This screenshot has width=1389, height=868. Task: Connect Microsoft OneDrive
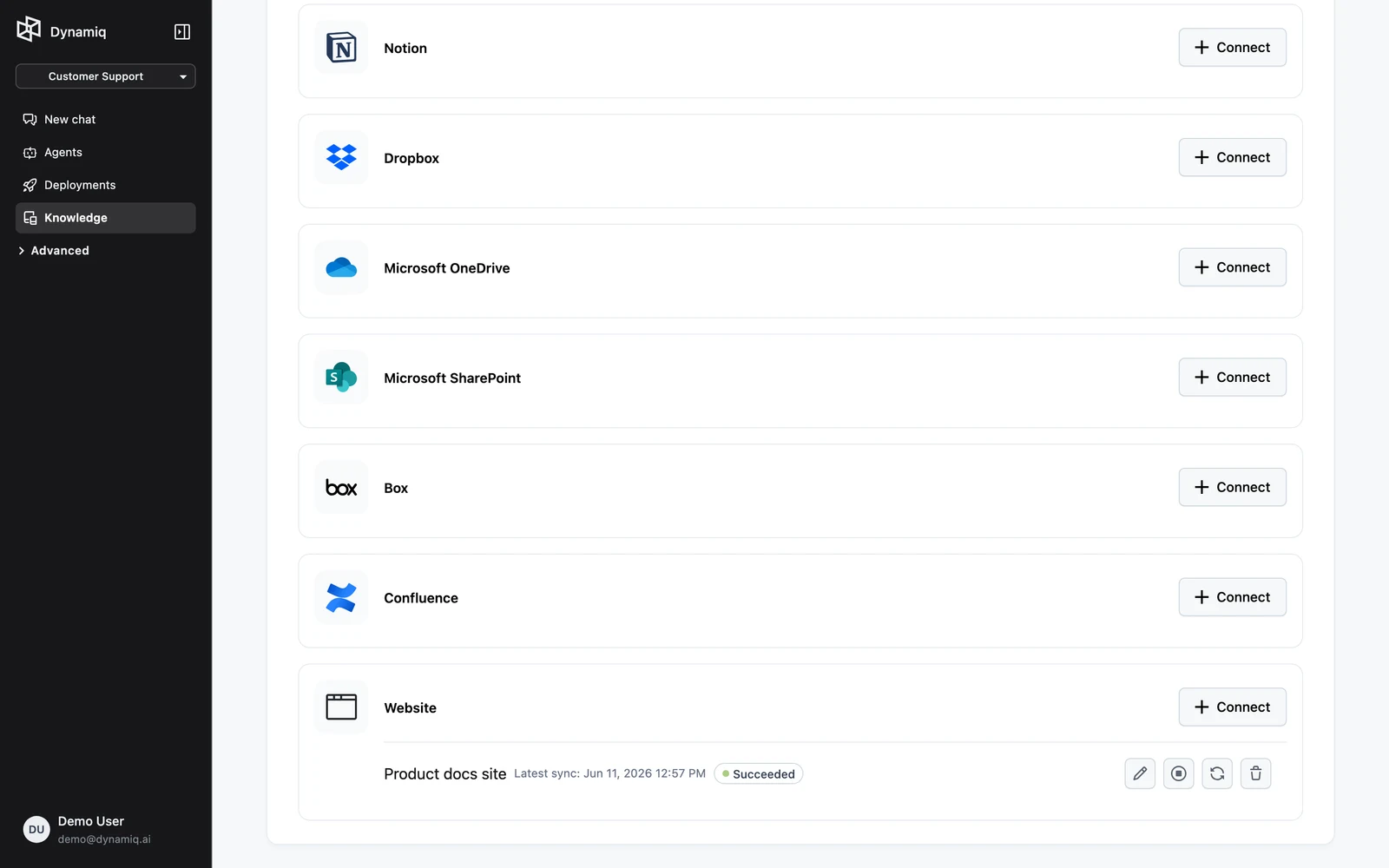1232,267
